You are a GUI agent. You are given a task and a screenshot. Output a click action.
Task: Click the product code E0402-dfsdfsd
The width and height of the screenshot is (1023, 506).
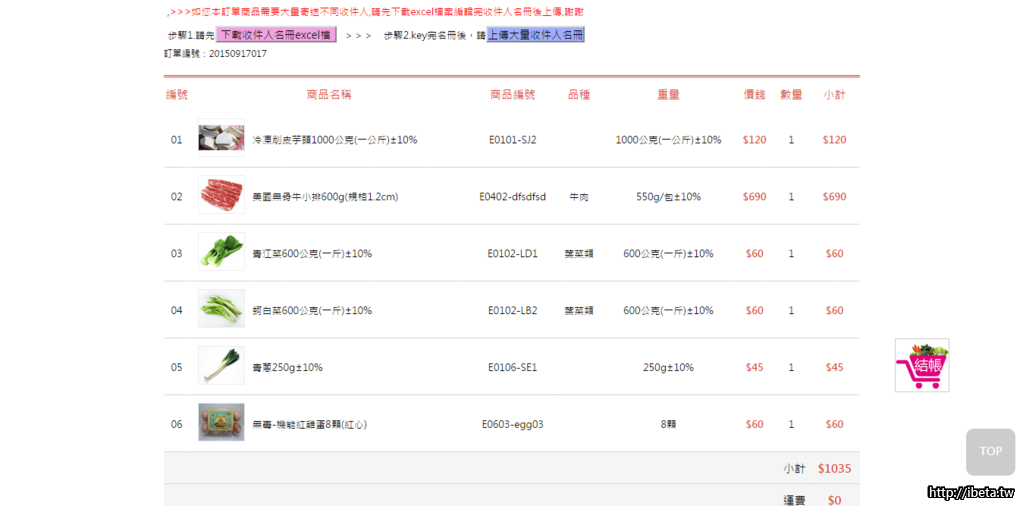[x=512, y=197]
